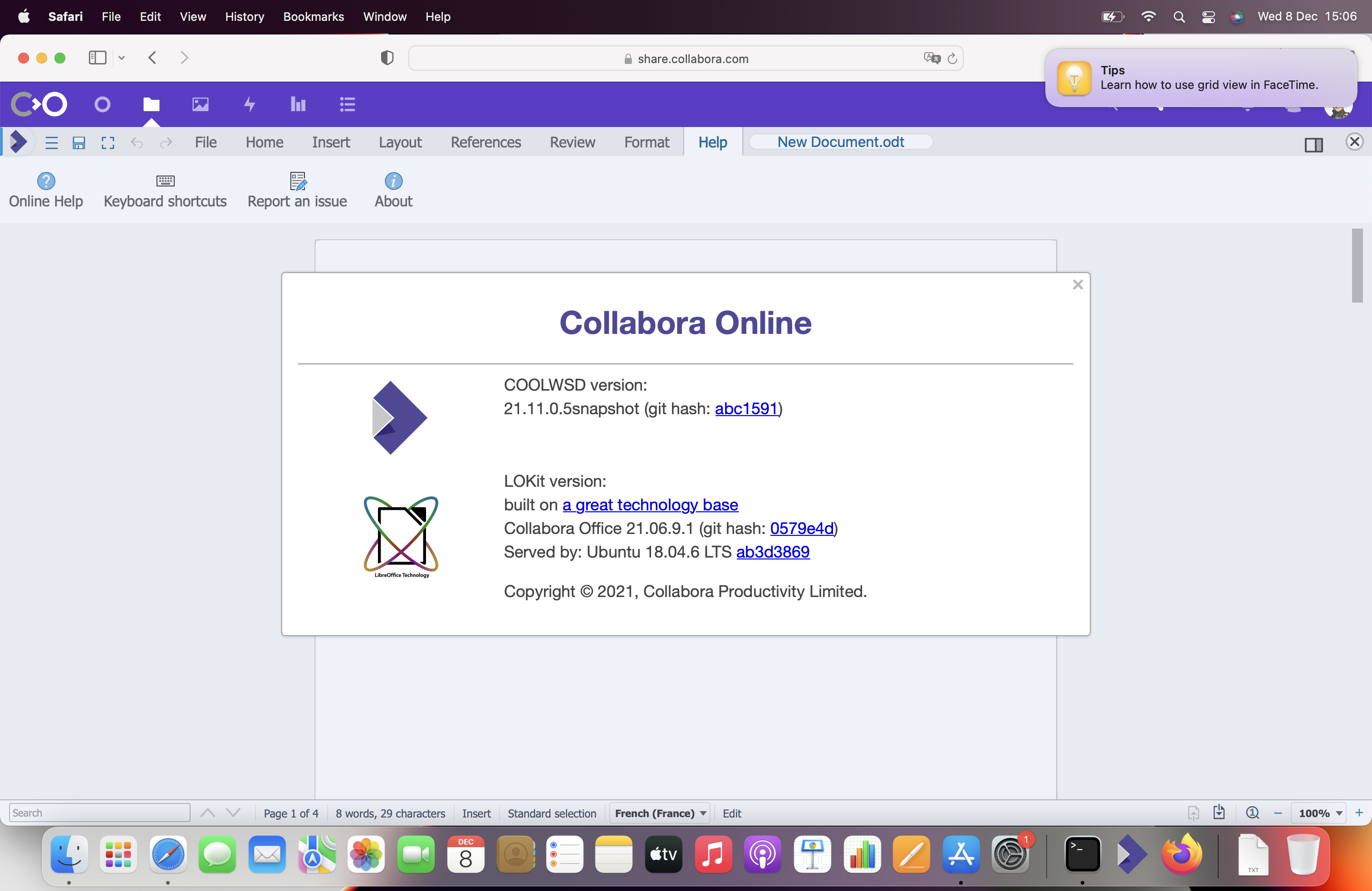Click the Undo arrow icon
The height and width of the screenshot is (891, 1372).
137,143
